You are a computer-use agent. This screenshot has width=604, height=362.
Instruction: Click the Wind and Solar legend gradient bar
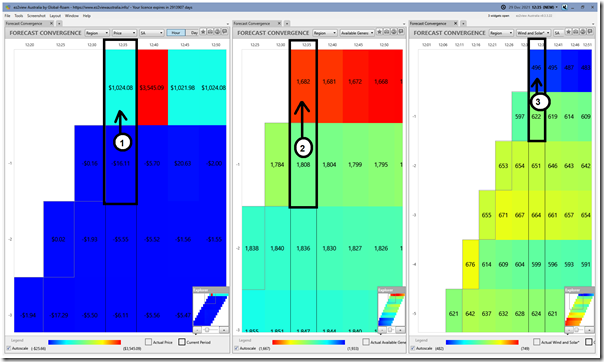[x=482, y=342]
